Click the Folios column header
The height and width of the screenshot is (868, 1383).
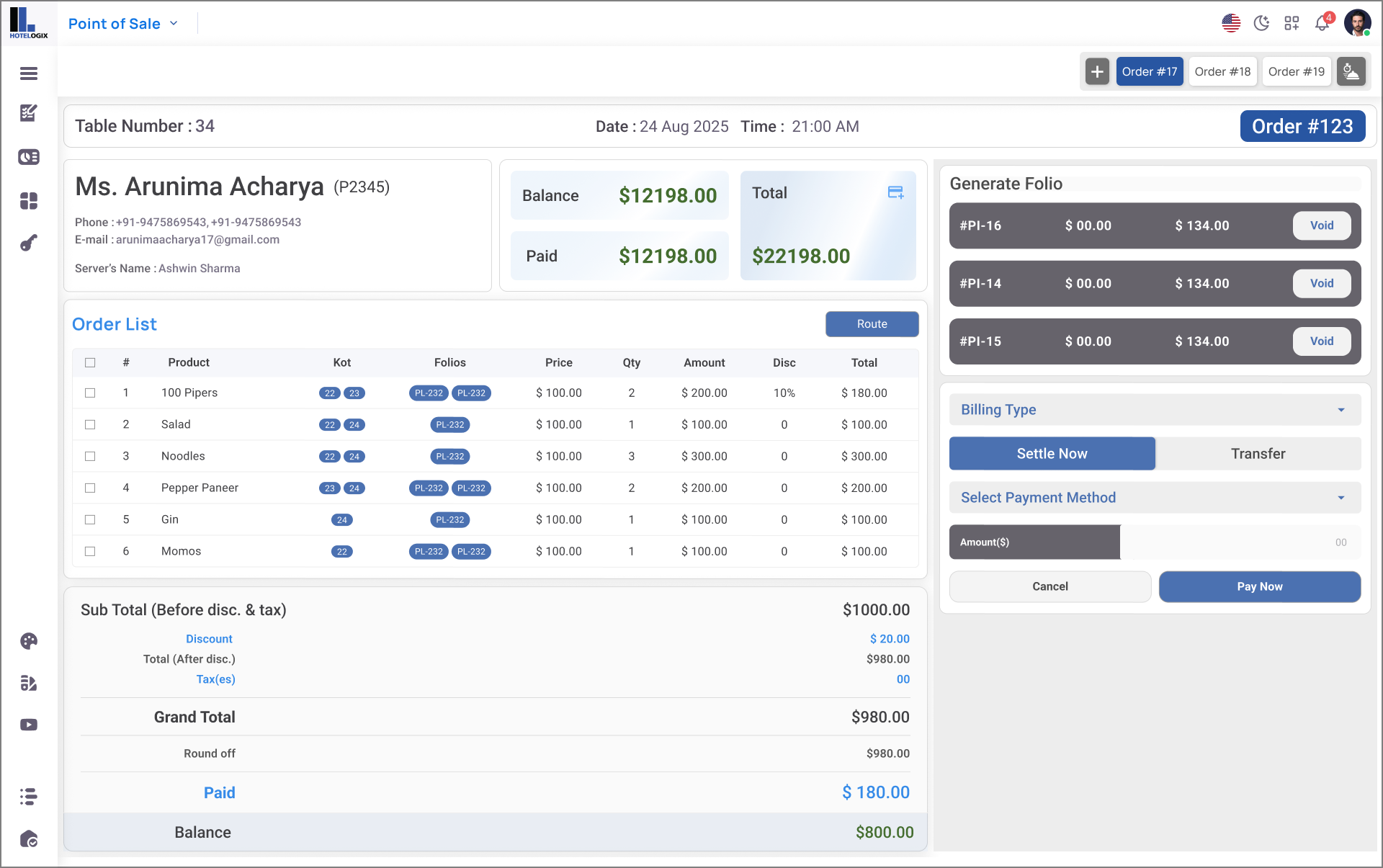(x=450, y=363)
